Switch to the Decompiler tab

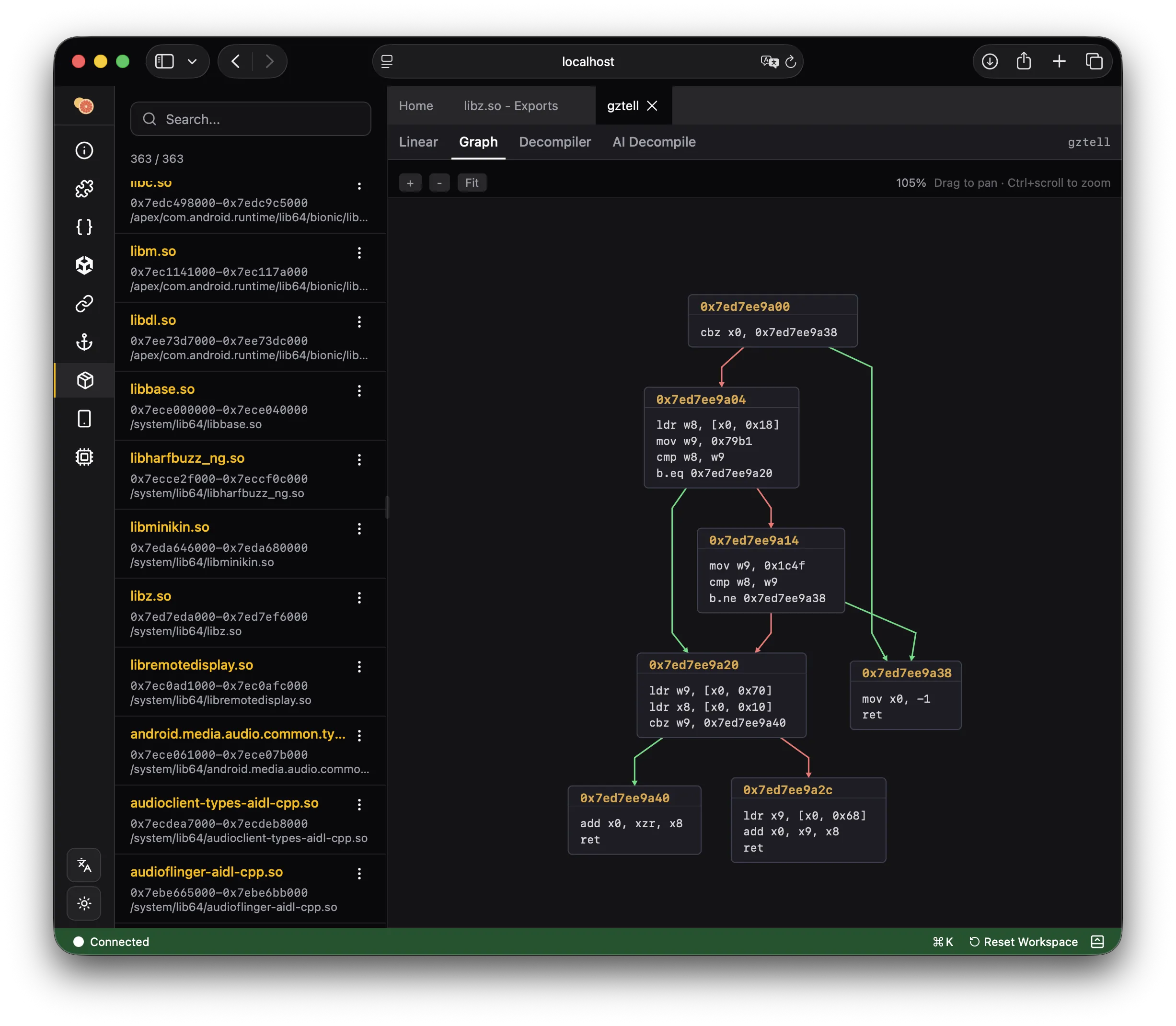point(554,142)
